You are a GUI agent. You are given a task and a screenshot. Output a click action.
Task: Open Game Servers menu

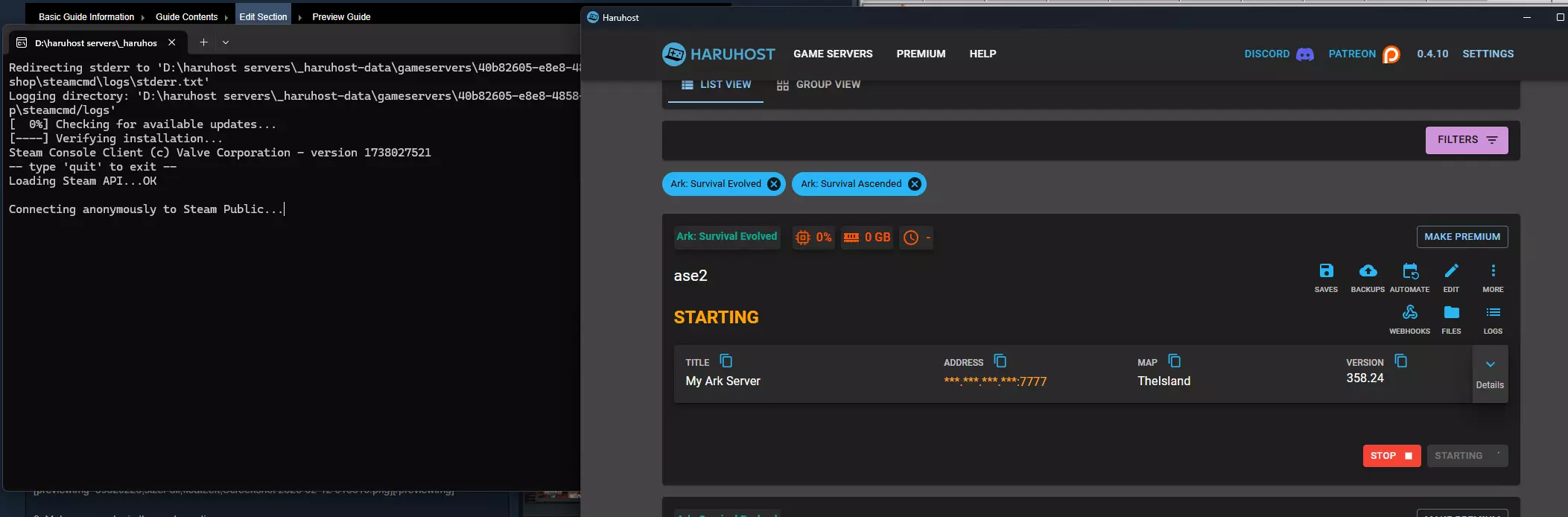[833, 54]
